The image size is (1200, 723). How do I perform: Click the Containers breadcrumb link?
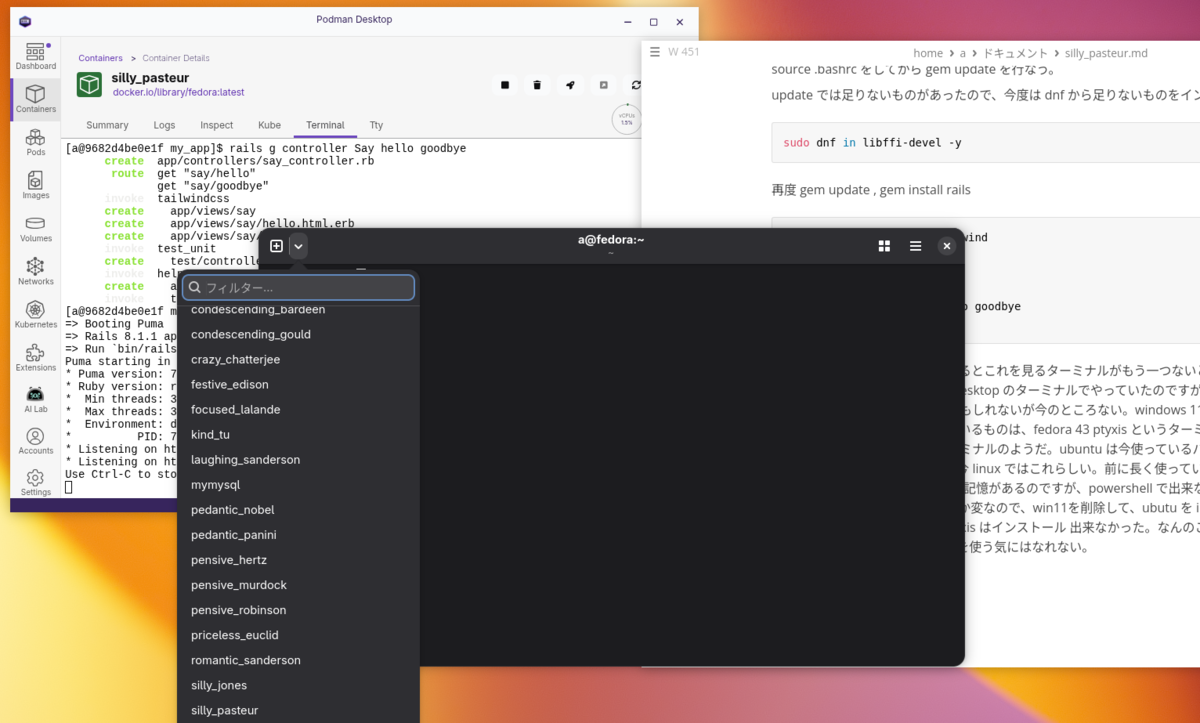pos(100,58)
